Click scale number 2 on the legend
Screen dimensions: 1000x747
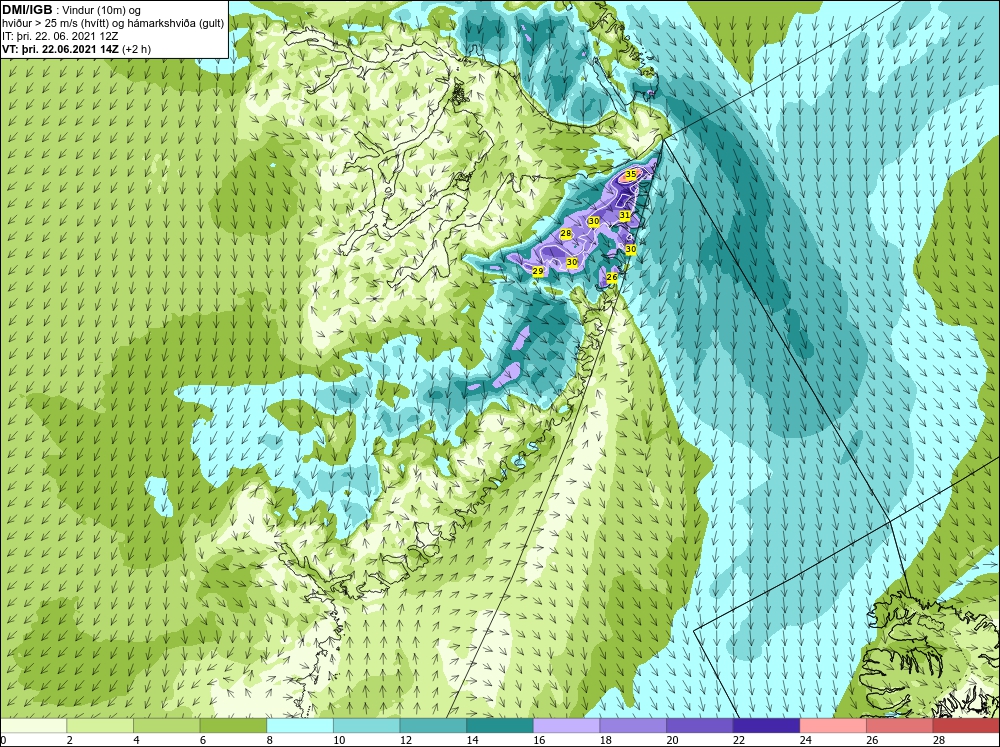(70, 740)
